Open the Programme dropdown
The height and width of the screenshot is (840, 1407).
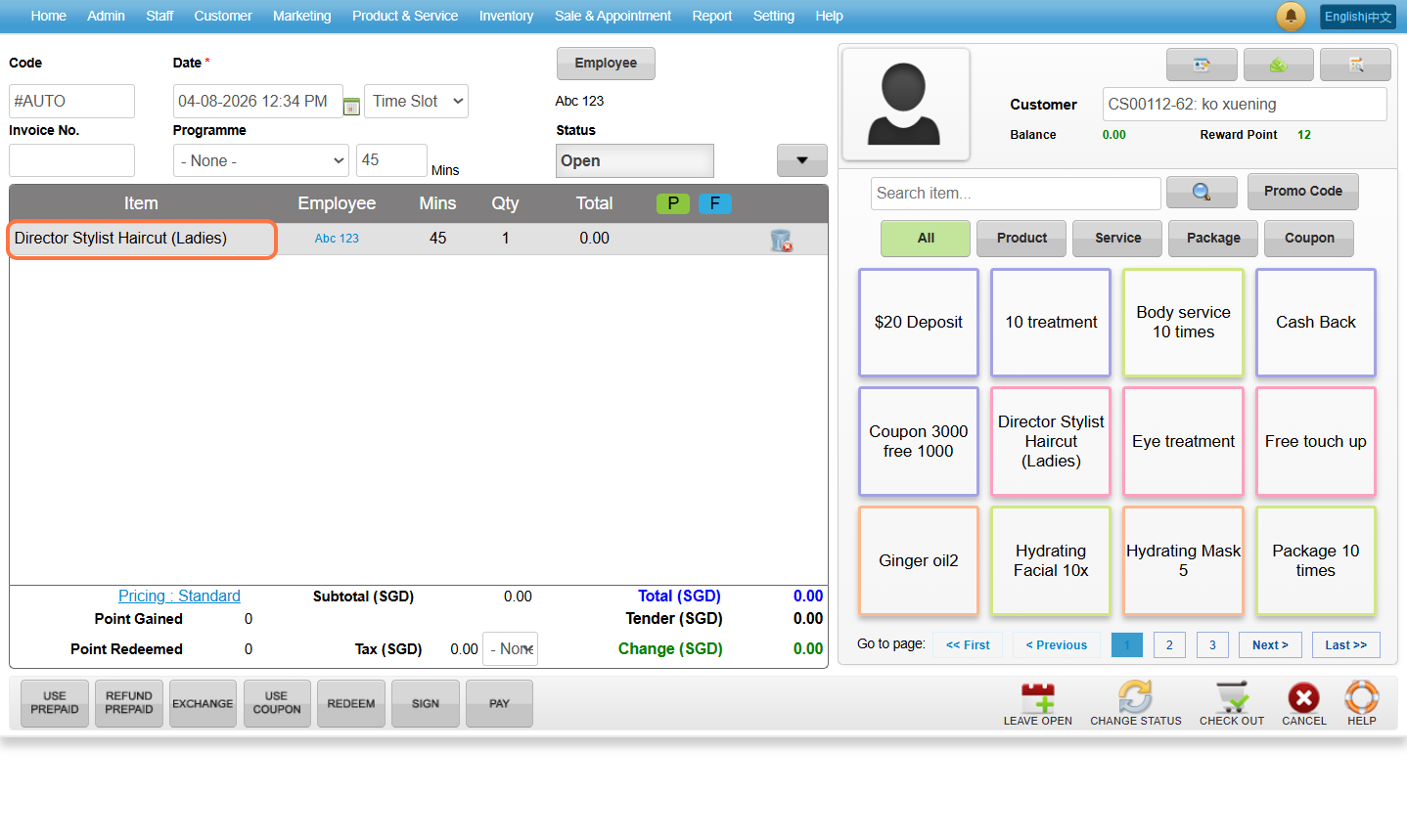(261, 160)
